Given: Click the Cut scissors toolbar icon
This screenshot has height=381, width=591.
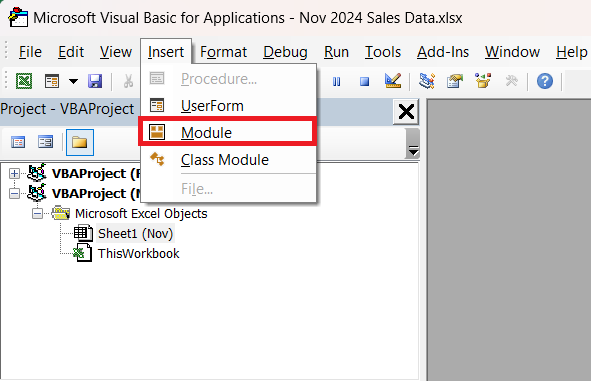Looking at the screenshot, I should [x=129, y=81].
